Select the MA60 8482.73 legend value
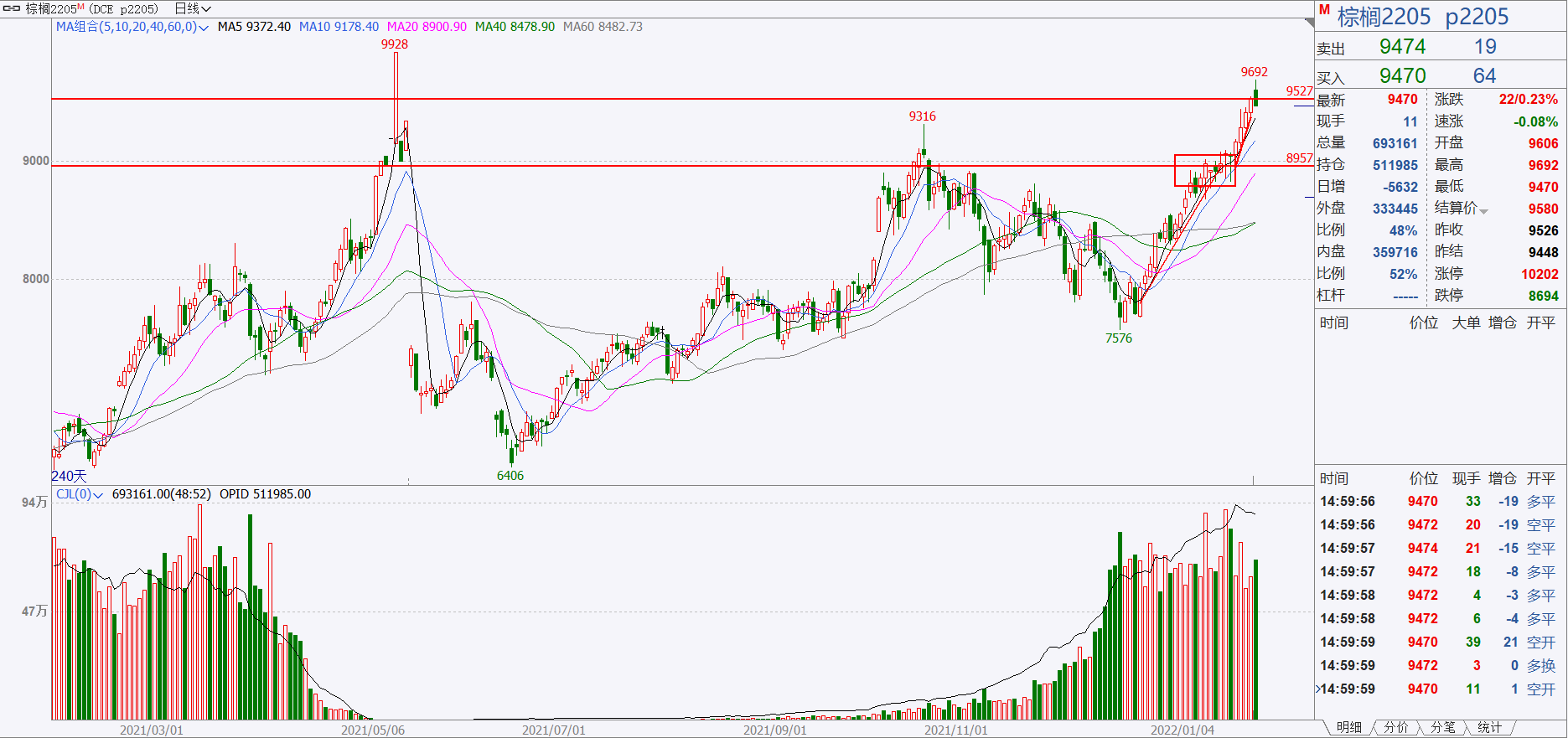 coord(603,27)
